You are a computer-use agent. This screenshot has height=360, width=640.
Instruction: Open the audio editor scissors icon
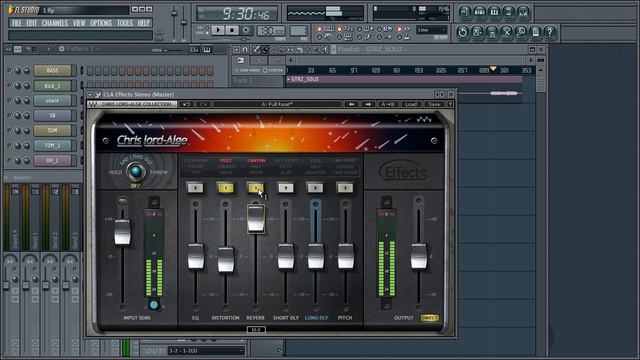click(x=507, y=32)
